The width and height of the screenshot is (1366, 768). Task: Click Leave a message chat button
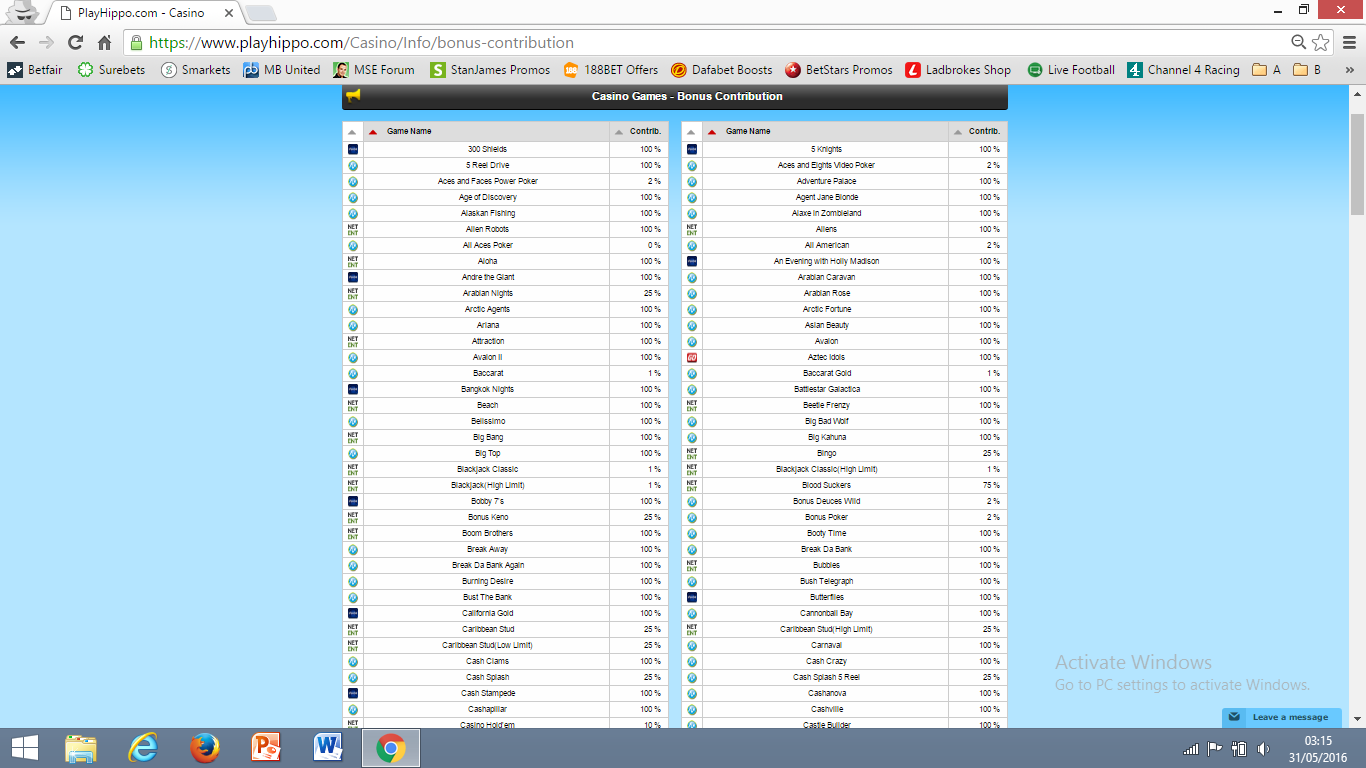click(x=1281, y=717)
